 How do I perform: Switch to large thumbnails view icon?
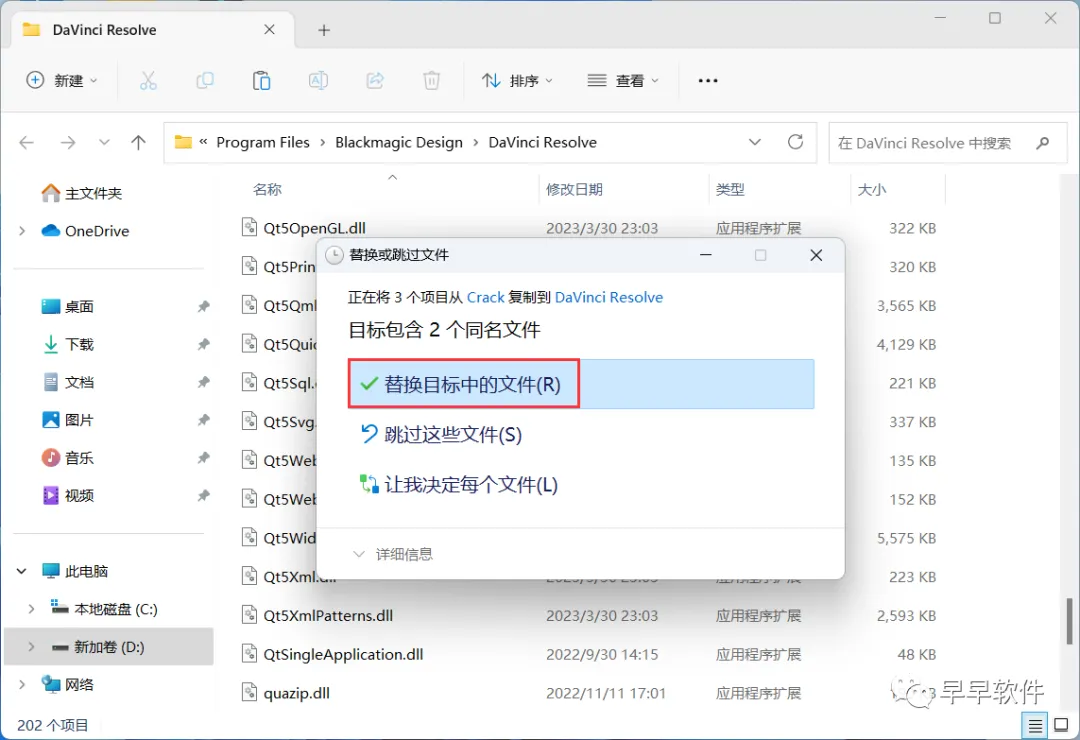(1061, 725)
